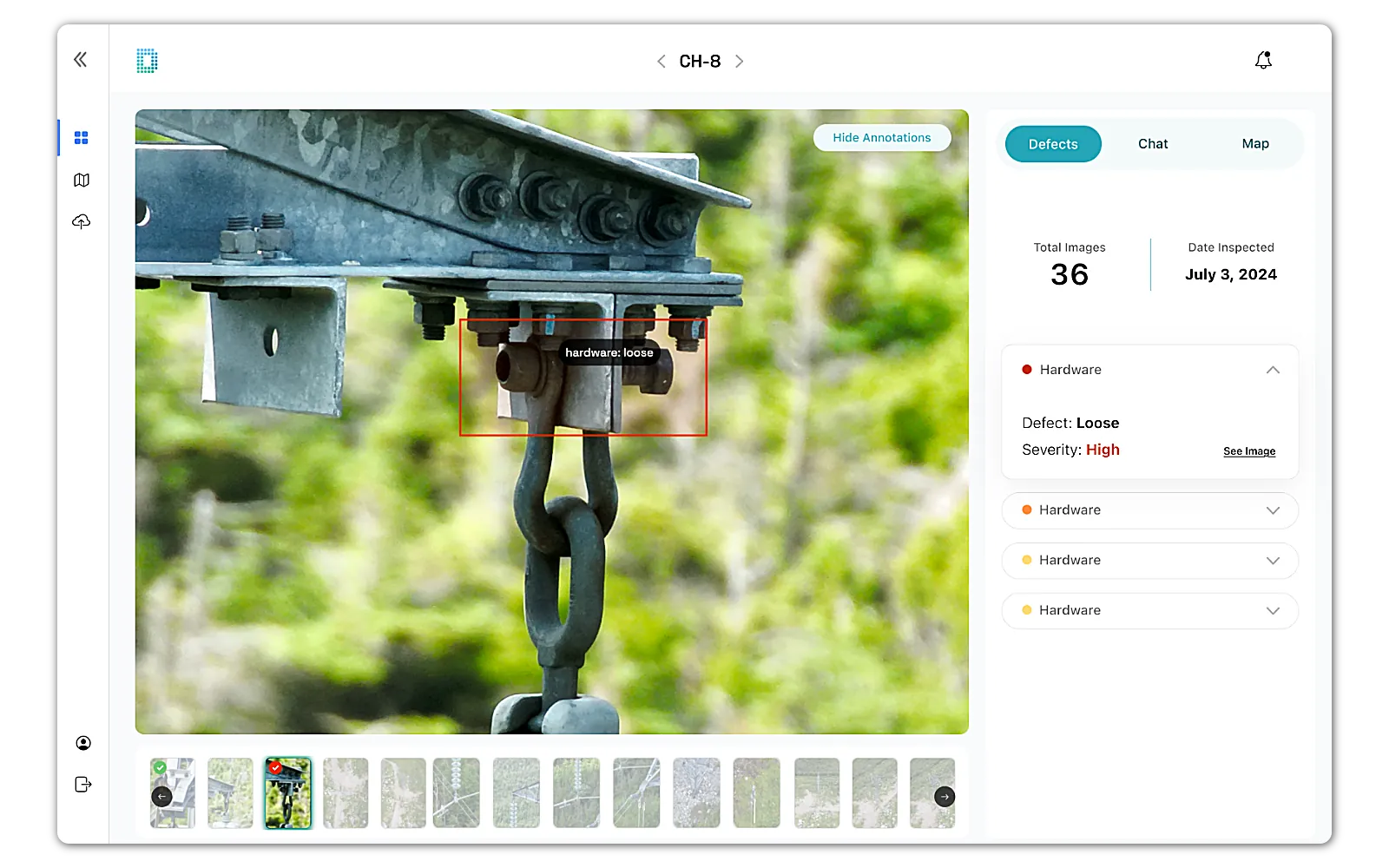Move thumbnail strip back with left arrow
1389x868 pixels.
161,797
